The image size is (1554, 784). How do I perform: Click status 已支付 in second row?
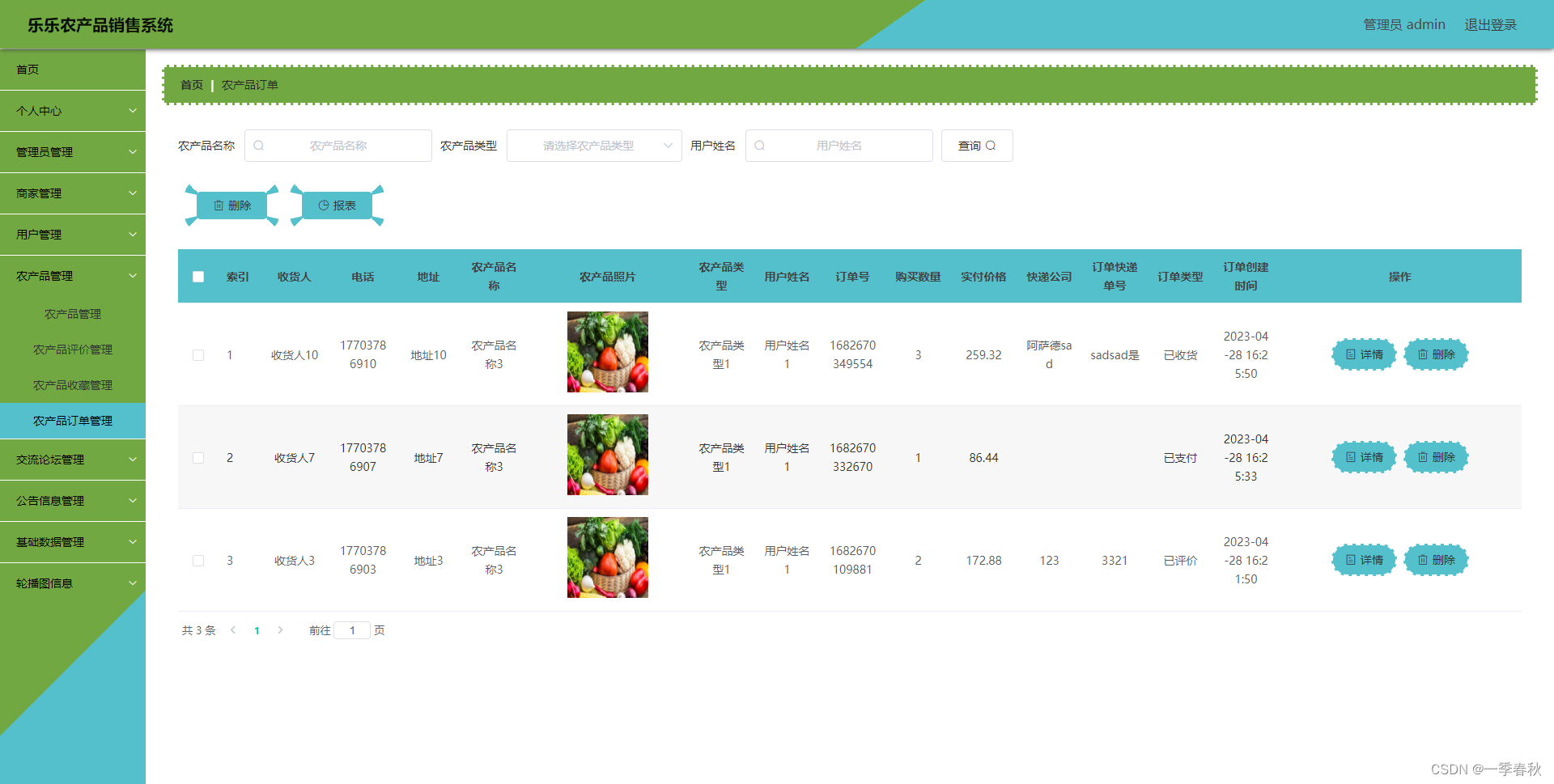[1180, 458]
